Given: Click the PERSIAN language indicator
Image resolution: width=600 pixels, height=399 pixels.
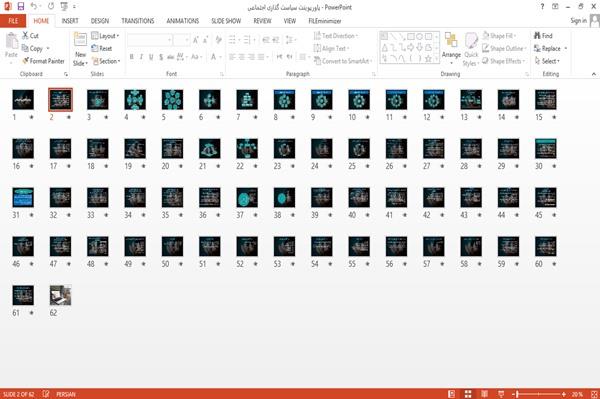Looking at the screenshot, I should click(x=66, y=394).
